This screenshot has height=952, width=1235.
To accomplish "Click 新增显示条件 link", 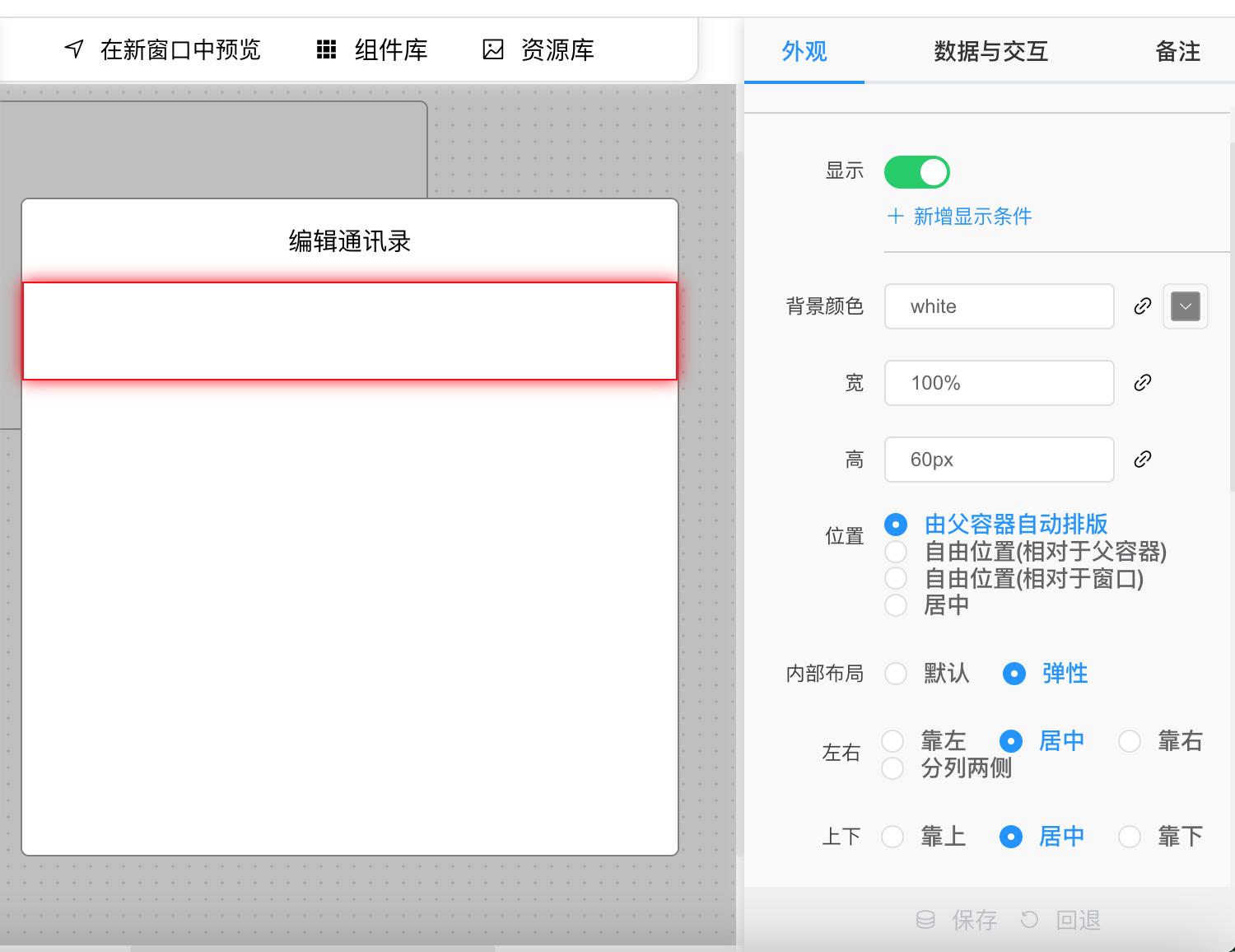I will [972, 217].
